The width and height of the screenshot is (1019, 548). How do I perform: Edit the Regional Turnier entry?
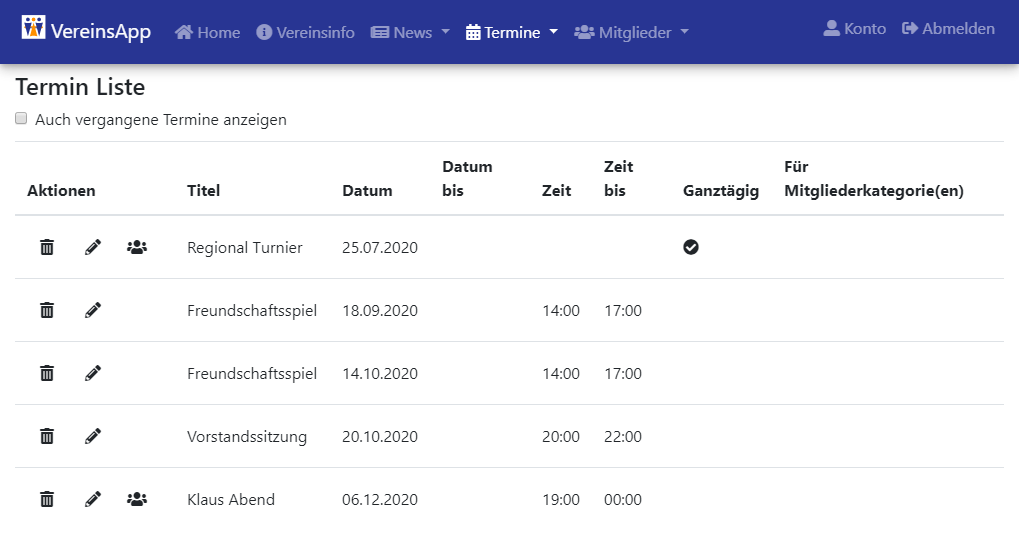click(93, 247)
